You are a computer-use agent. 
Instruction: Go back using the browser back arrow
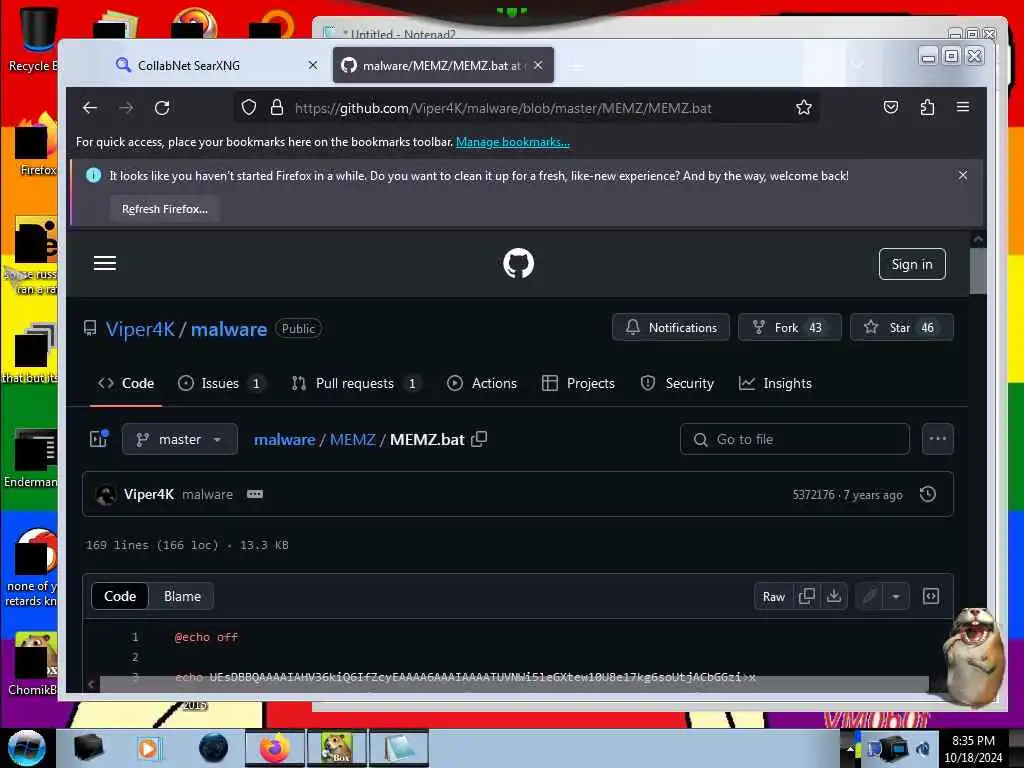click(x=89, y=108)
